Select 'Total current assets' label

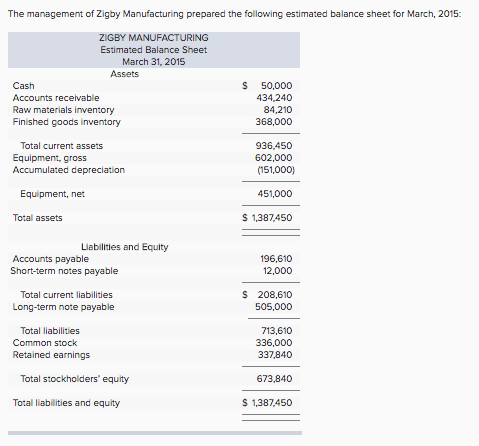click(x=62, y=146)
